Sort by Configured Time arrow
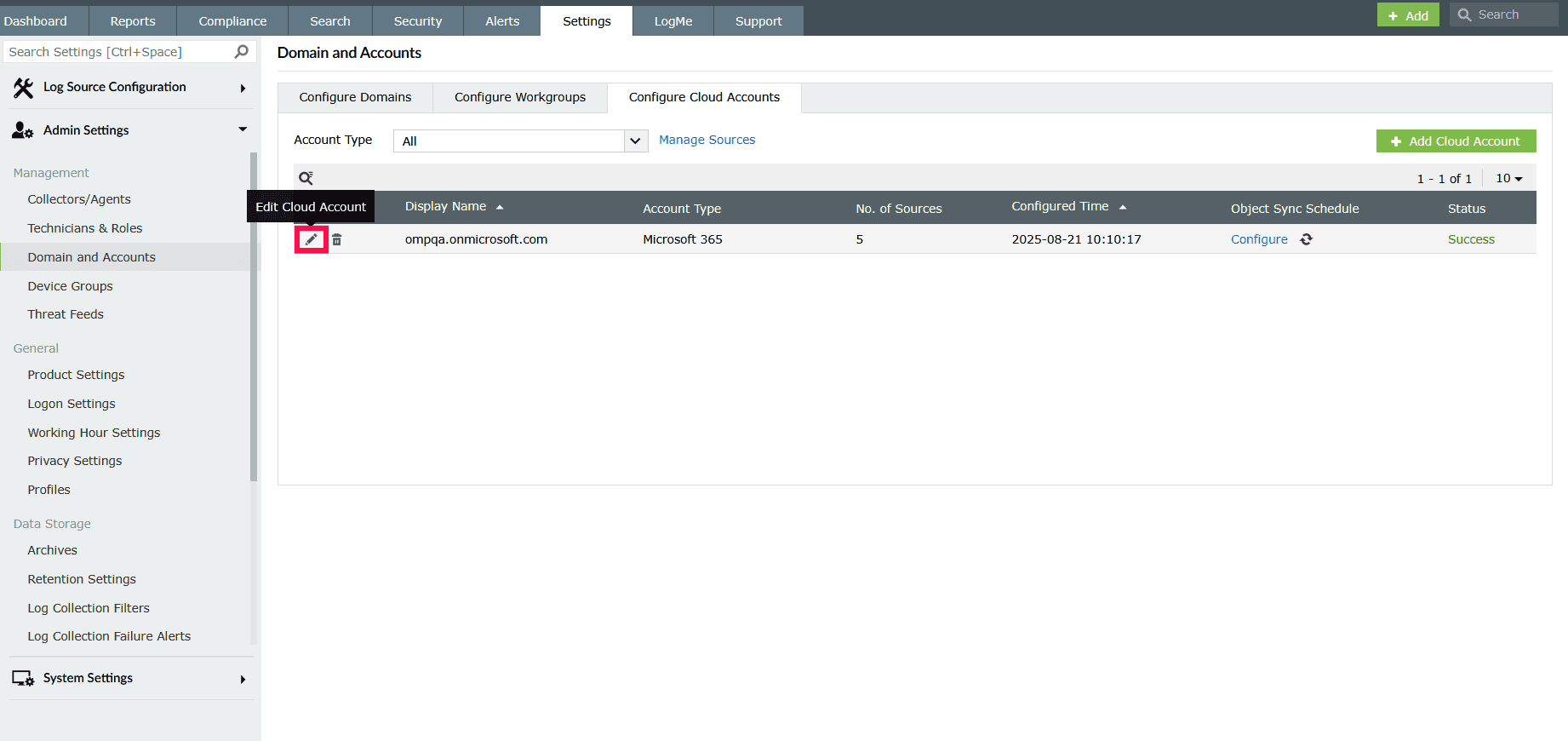Viewport: 1568px width, 741px height. [1123, 207]
